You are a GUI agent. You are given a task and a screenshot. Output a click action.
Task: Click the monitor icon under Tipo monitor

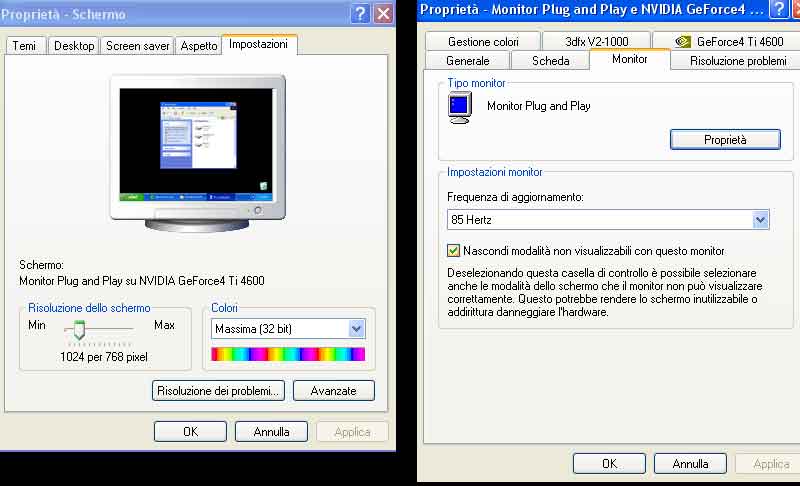coord(460,108)
